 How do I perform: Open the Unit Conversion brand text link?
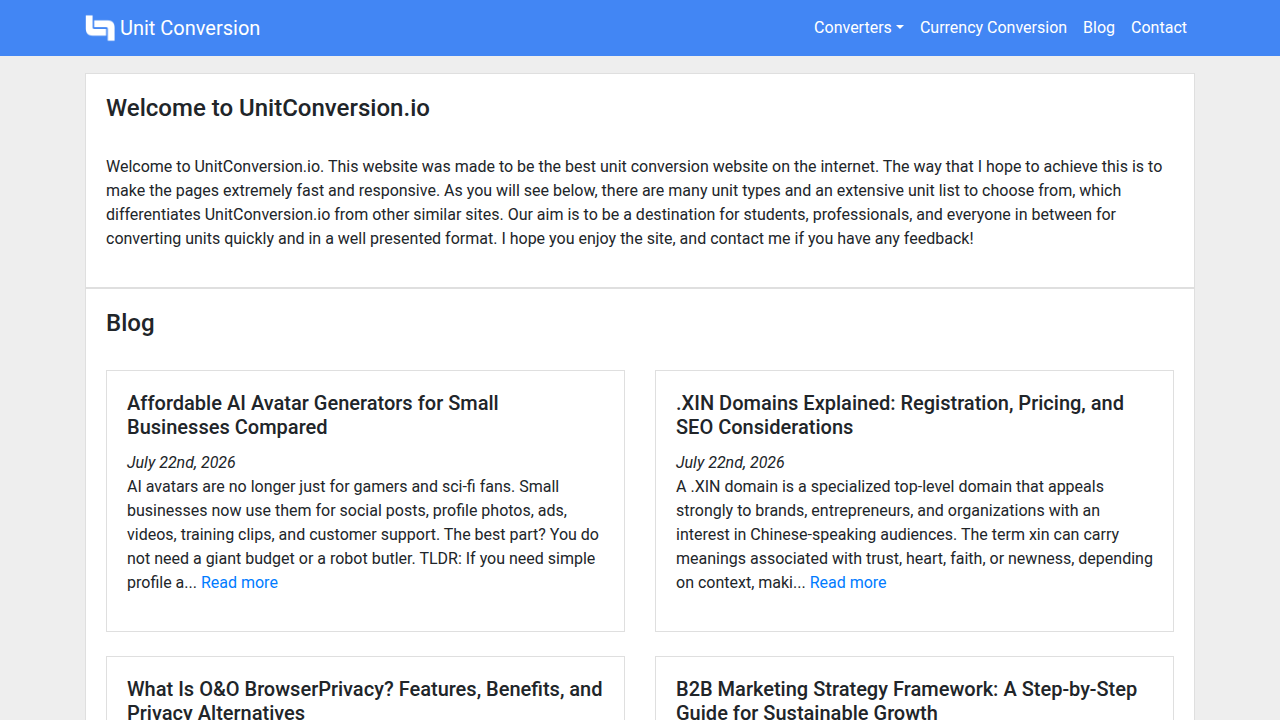point(190,28)
